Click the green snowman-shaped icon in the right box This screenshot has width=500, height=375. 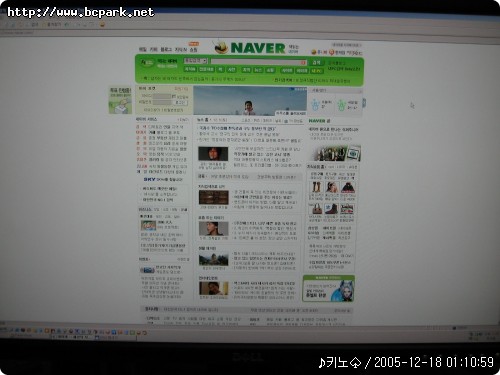[x=341, y=105]
